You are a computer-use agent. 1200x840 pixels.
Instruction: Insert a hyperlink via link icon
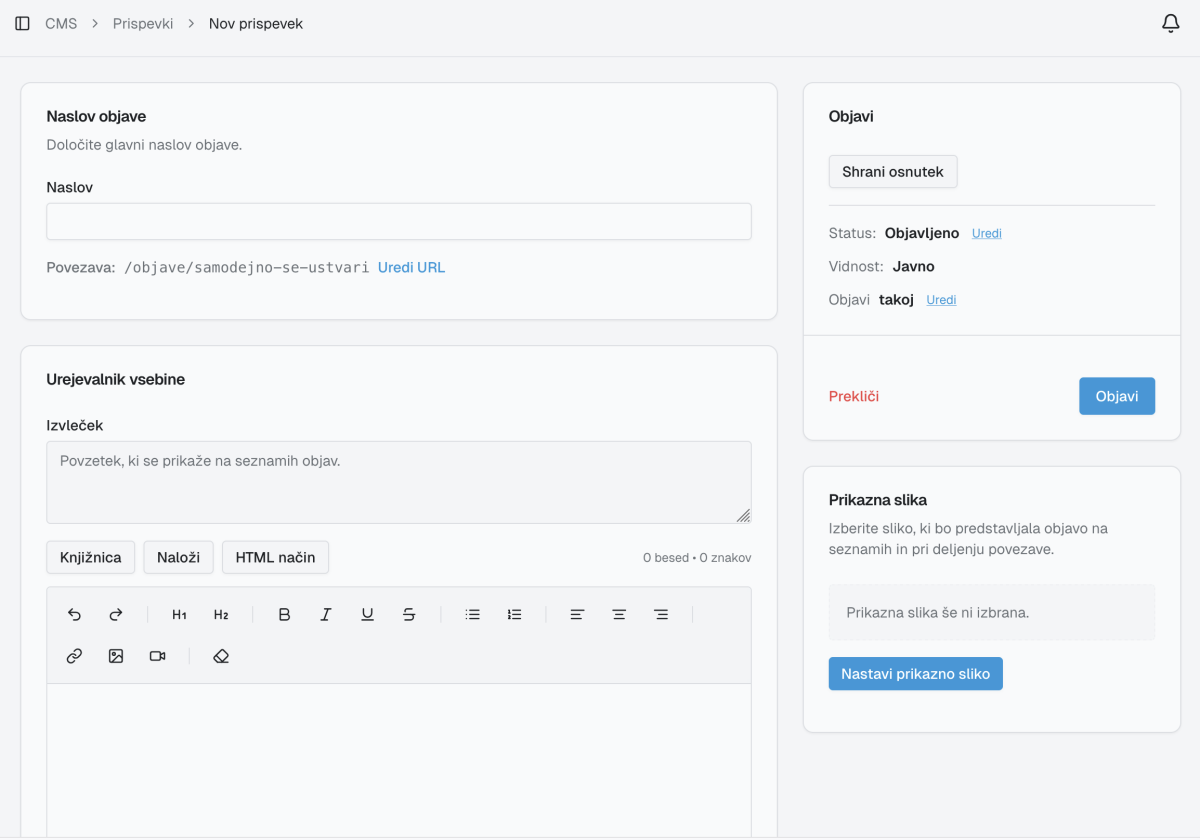click(74, 656)
